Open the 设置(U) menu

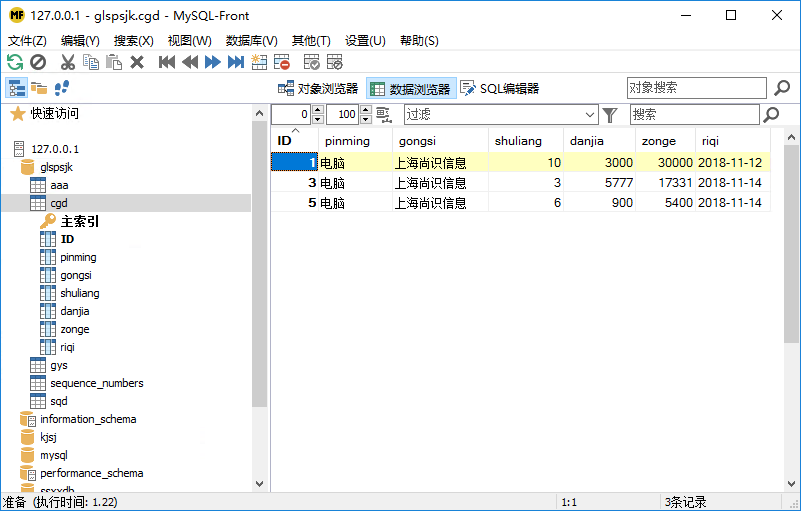[x=365, y=41]
